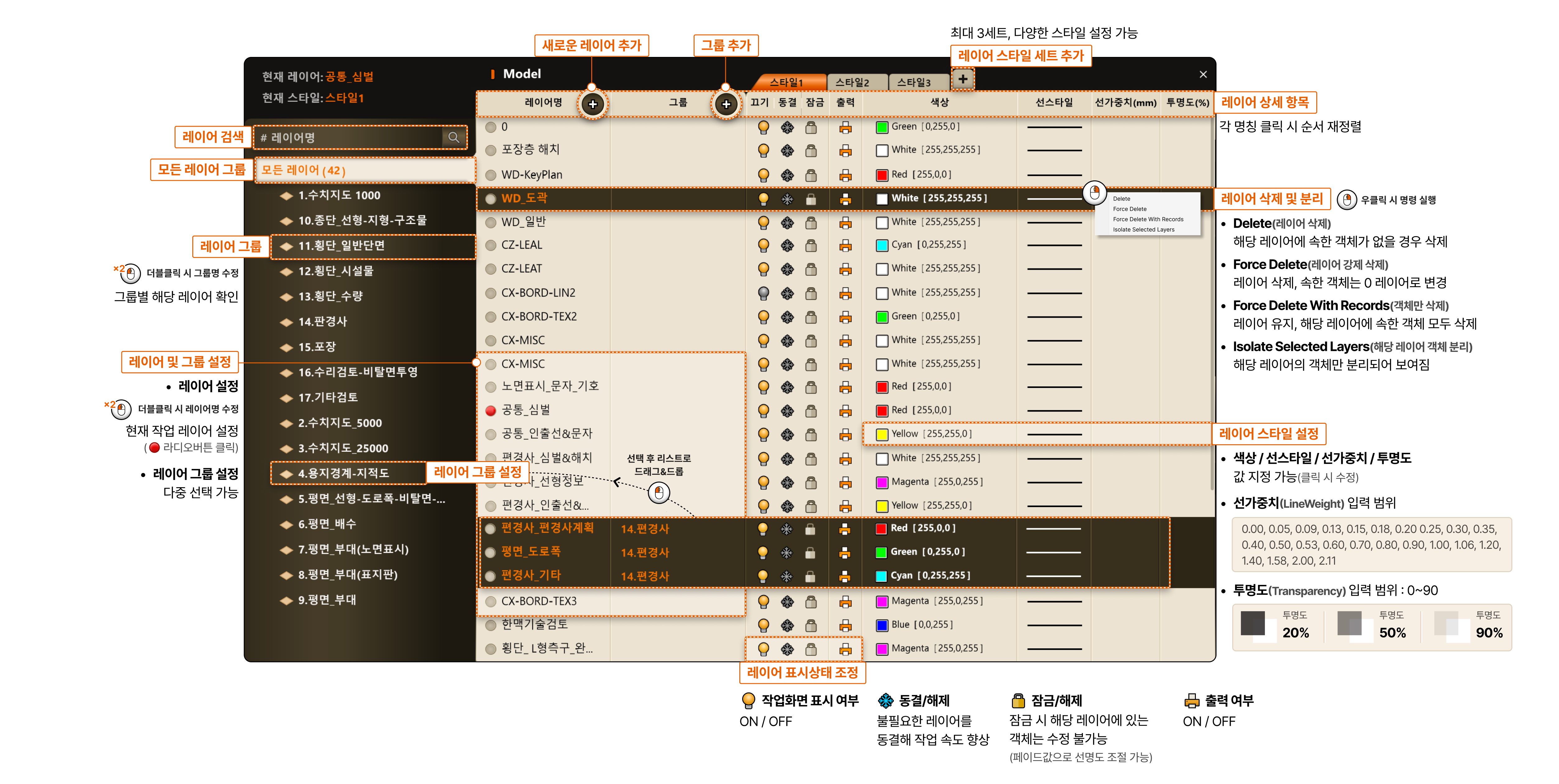This screenshot has height=784, width=1559.
Task: Click Isolate Selected Layers menu entry
Action: click(1143, 229)
